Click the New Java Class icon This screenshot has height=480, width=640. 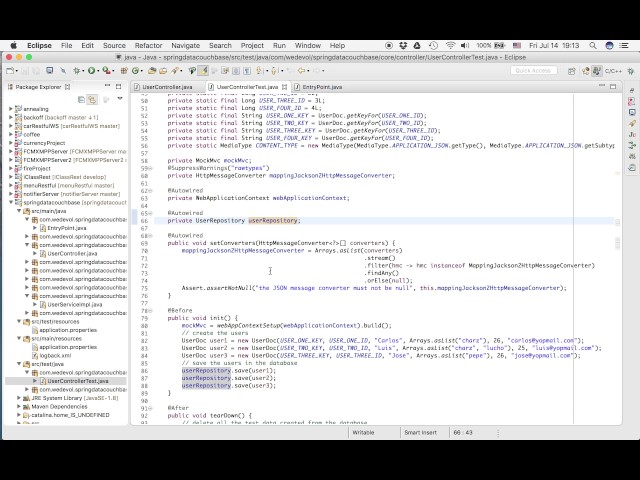pos(136,71)
